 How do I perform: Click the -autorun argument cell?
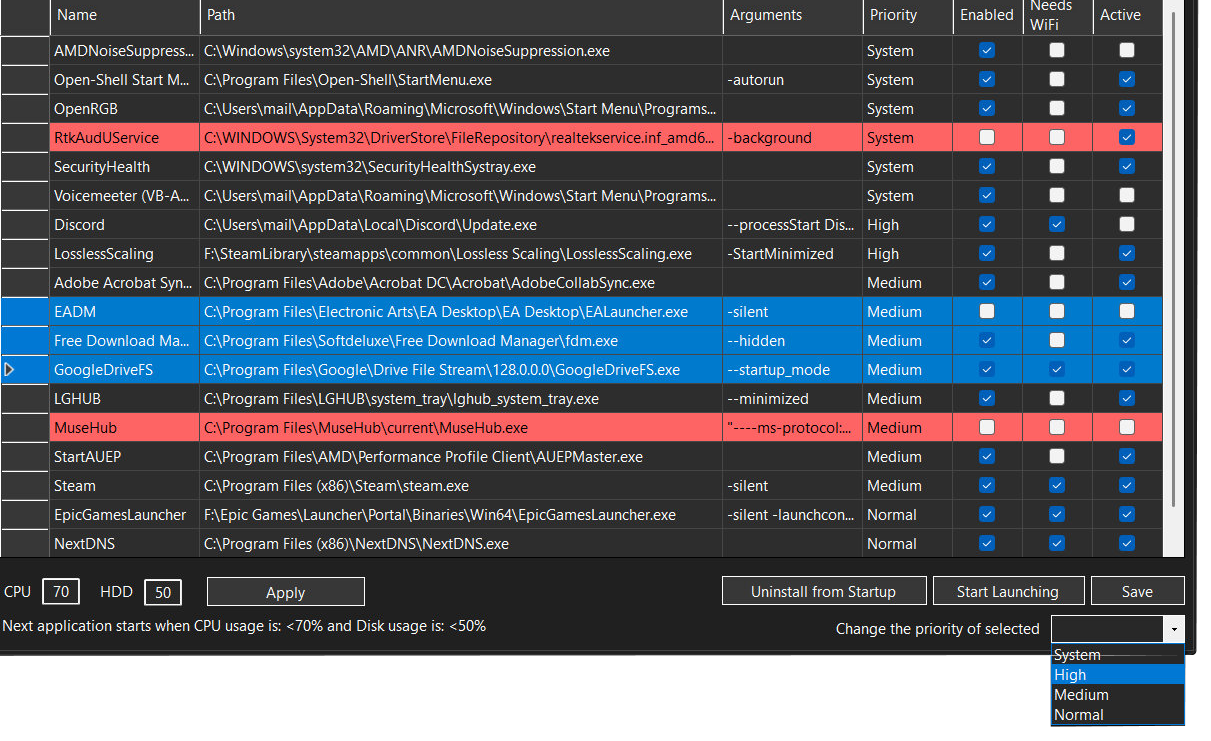click(x=792, y=80)
